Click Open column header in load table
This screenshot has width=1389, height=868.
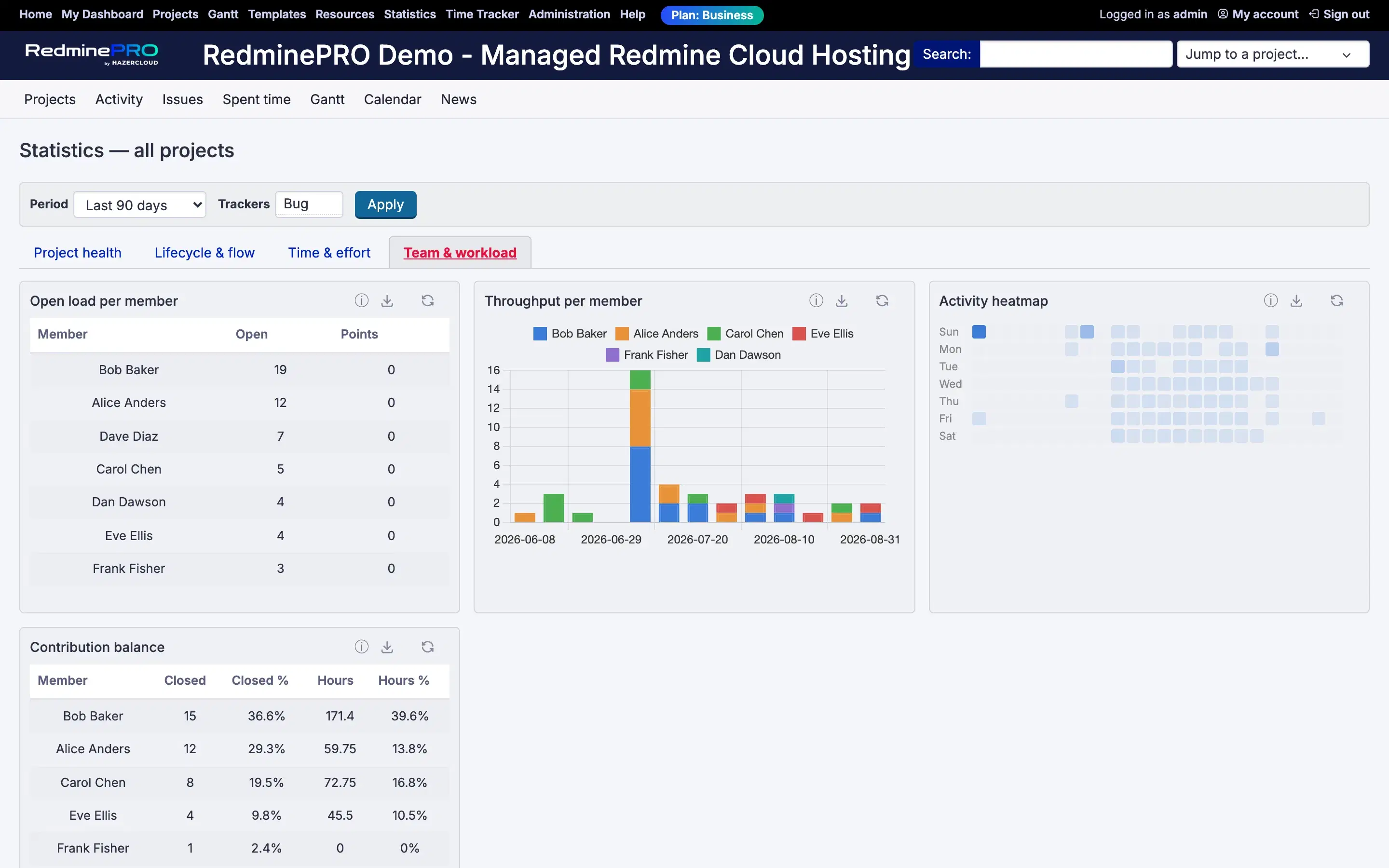[251, 334]
